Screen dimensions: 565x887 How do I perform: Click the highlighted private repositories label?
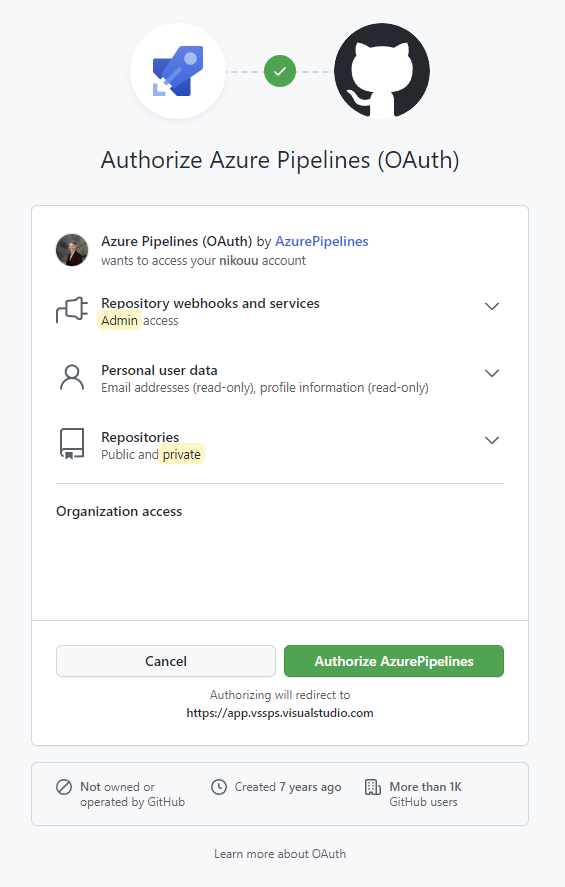click(182, 454)
